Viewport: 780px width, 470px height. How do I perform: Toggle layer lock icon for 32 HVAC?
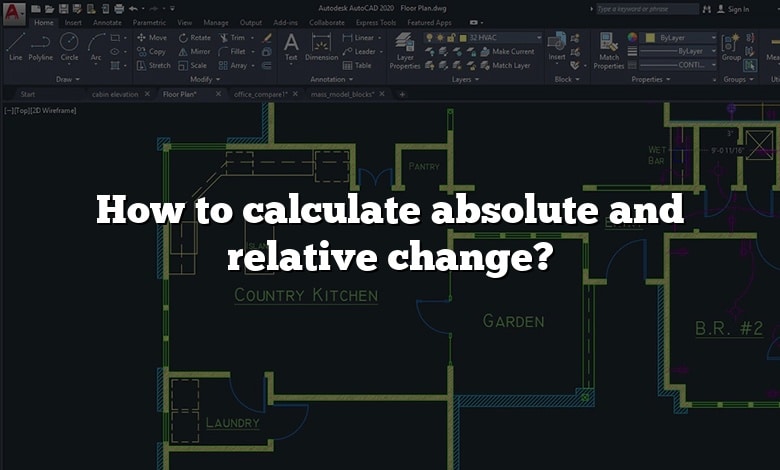point(452,38)
